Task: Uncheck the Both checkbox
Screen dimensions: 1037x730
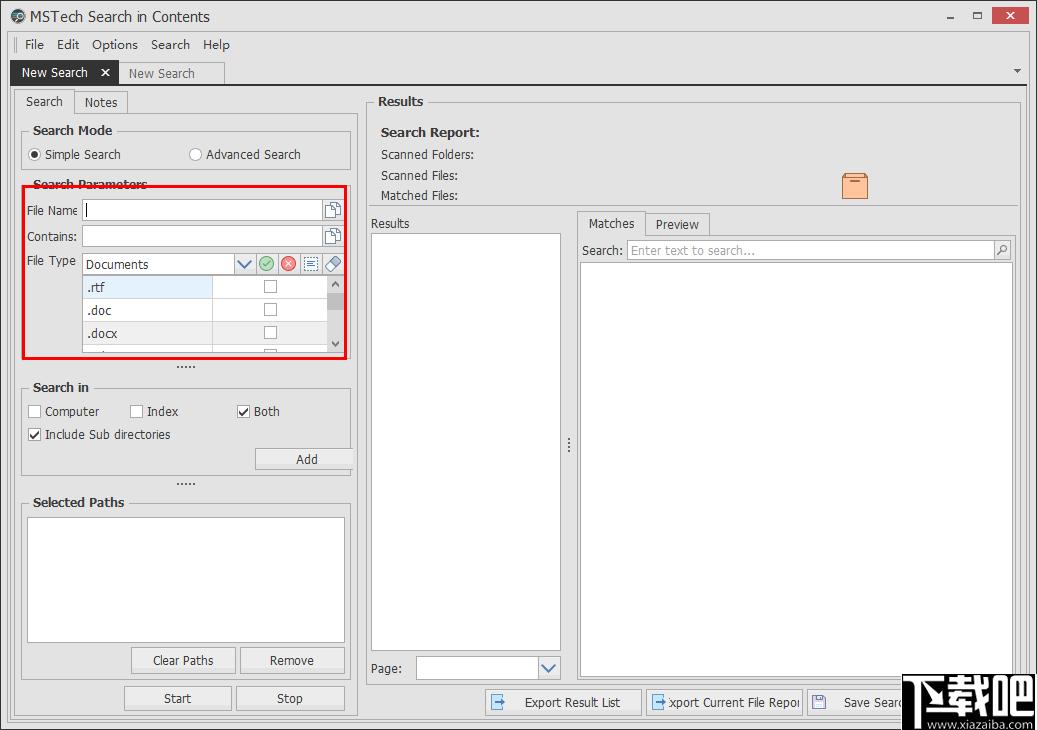Action: pyautogui.click(x=243, y=411)
